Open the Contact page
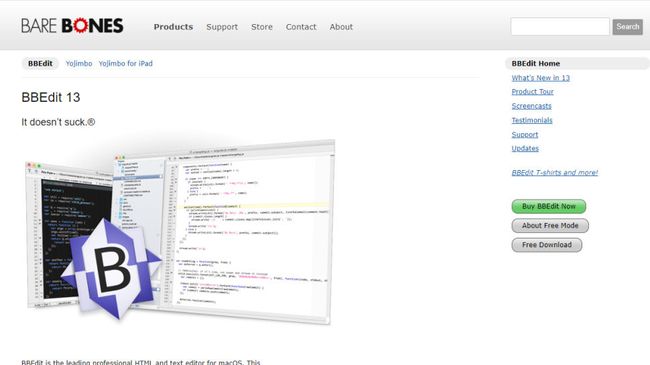 coord(301,27)
